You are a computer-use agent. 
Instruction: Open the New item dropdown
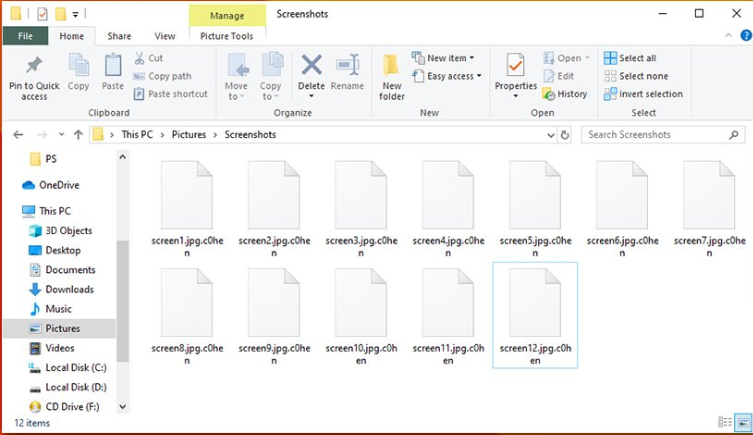[443, 58]
